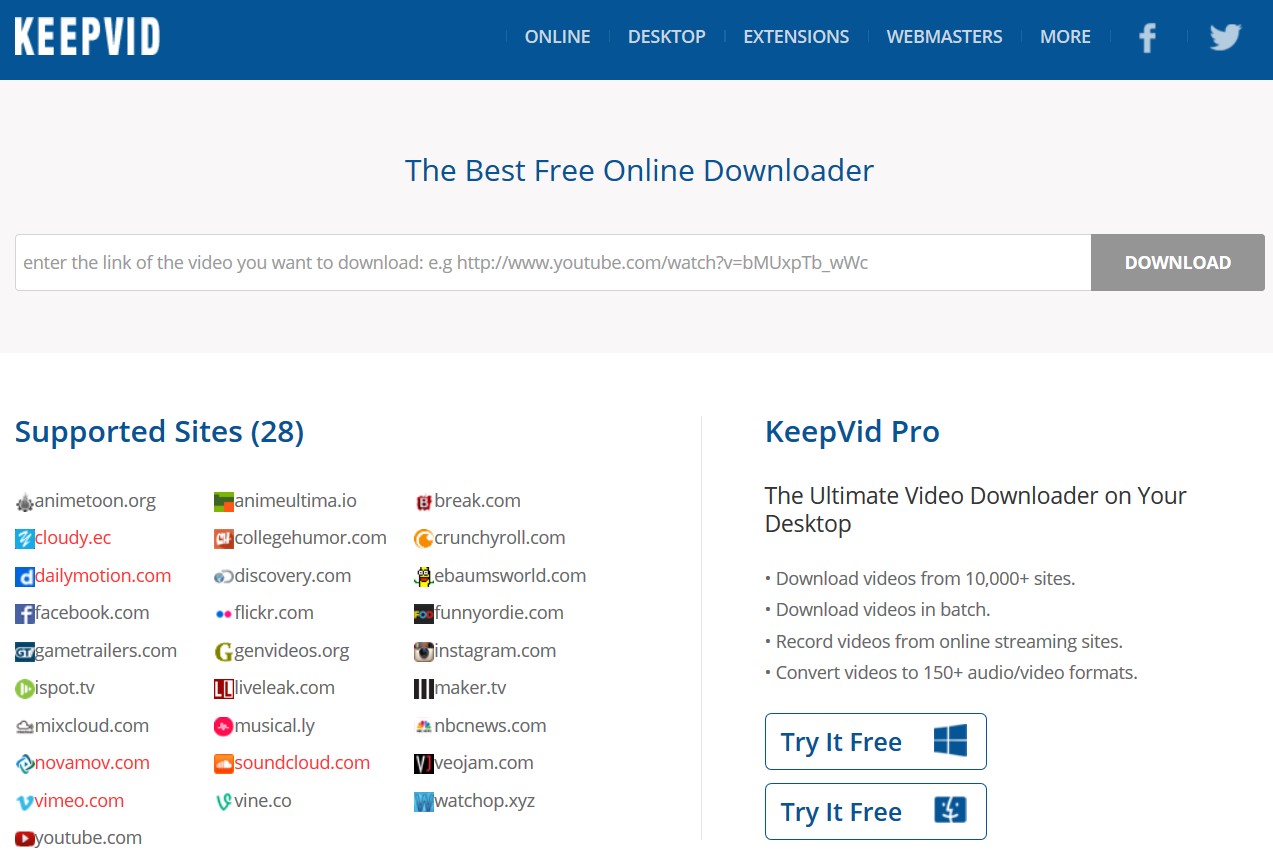Open the liveleak.com link
The width and height of the screenshot is (1273, 857).
click(285, 688)
